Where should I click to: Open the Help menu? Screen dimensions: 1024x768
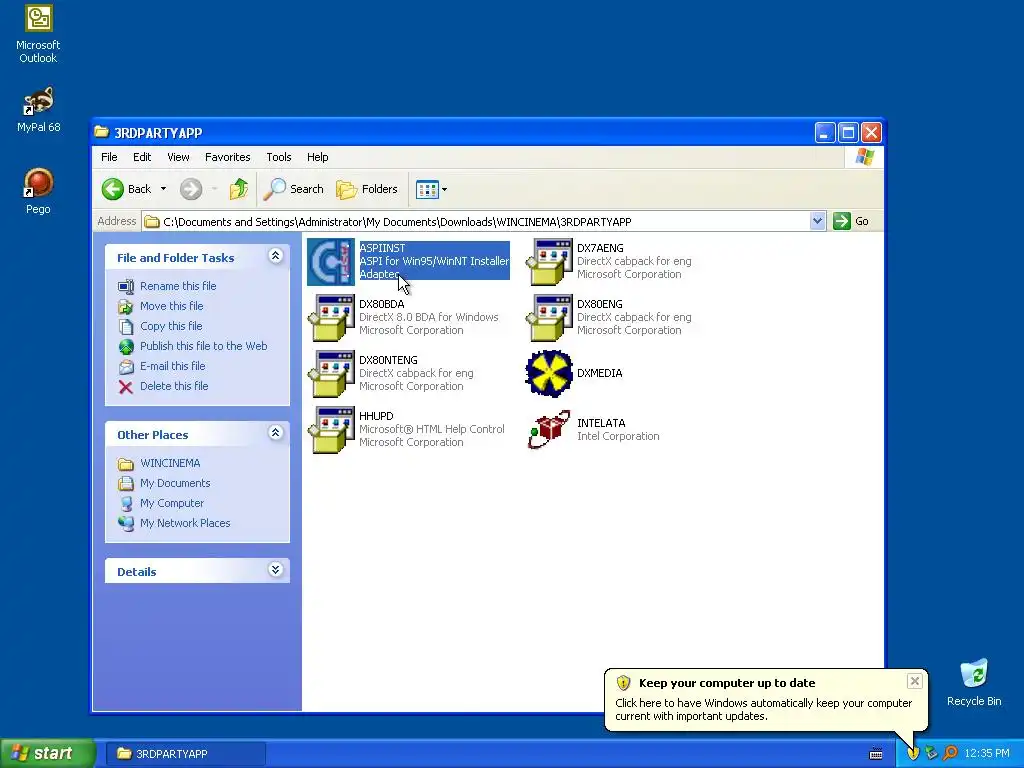[x=317, y=157]
